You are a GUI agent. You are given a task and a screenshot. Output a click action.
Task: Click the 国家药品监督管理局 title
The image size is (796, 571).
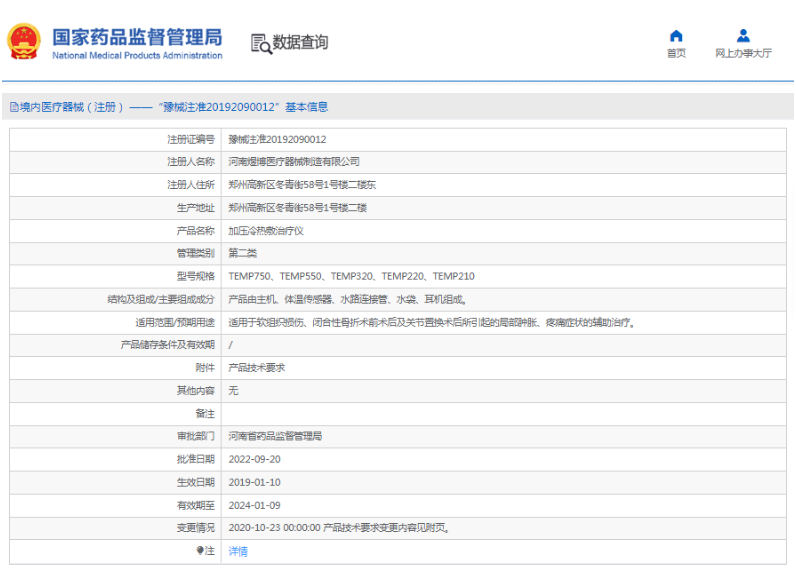click(137, 38)
